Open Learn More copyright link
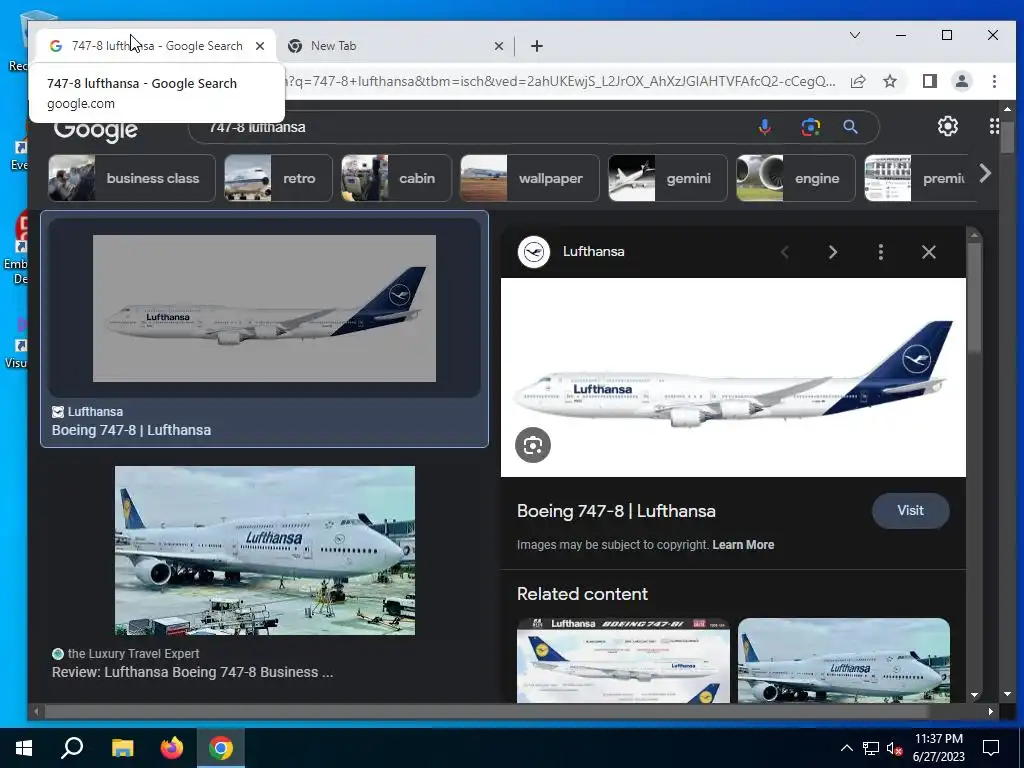Image resolution: width=1024 pixels, height=768 pixels. [x=743, y=545]
